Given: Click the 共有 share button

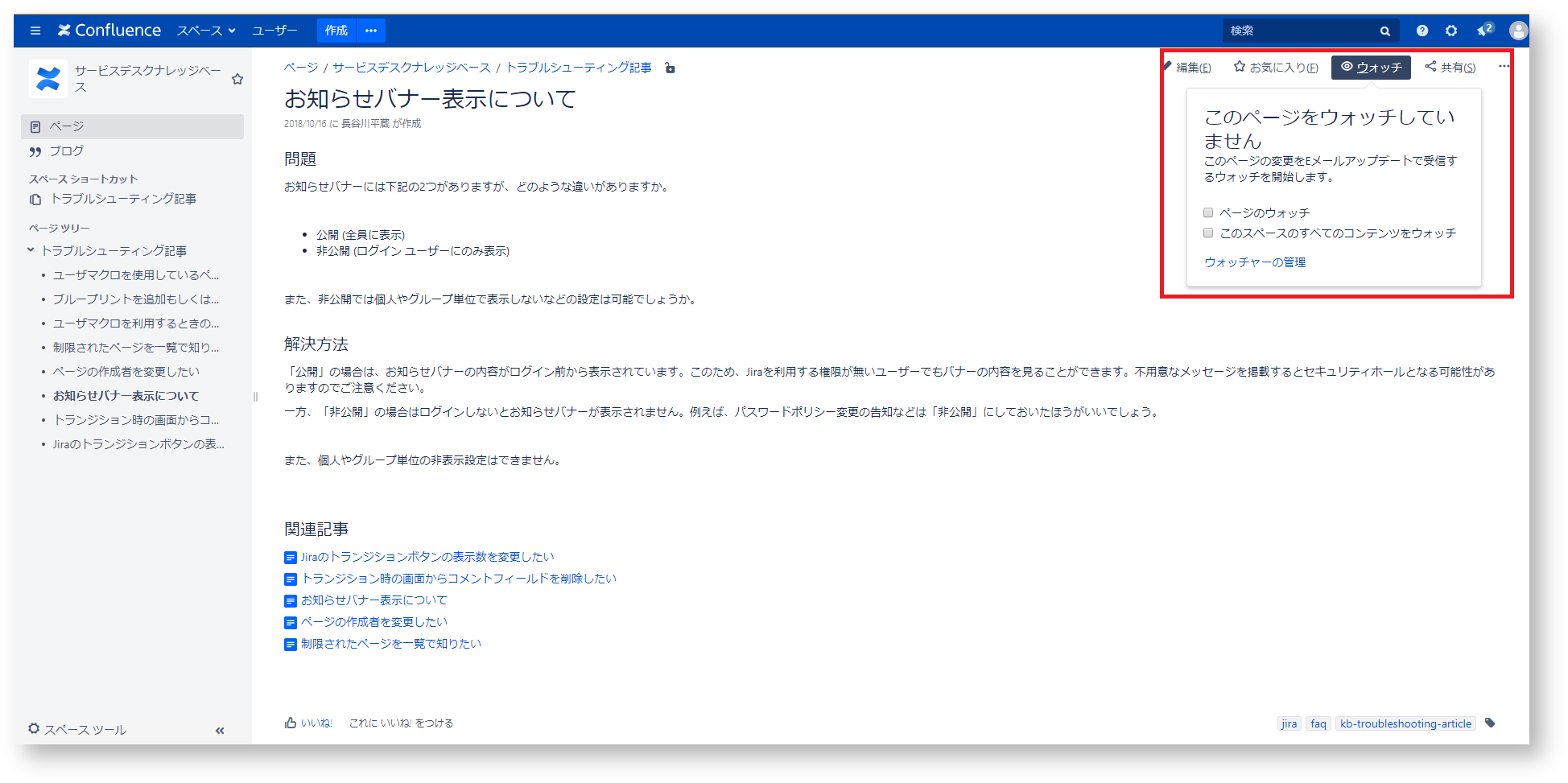Looking at the screenshot, I should [1450, 68].
